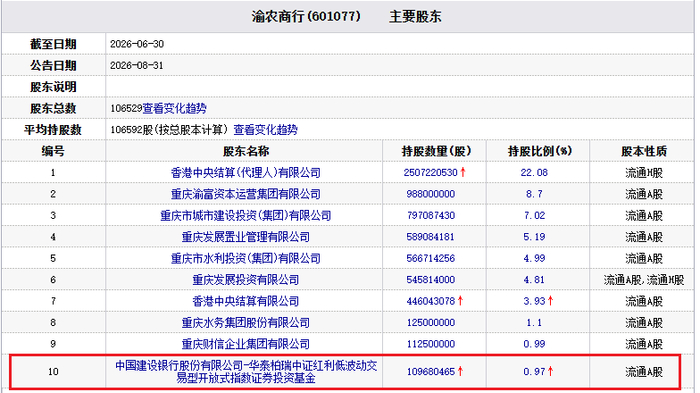Click red up arrow beside 446043078
700x393 pixels.
click(460, 301)
